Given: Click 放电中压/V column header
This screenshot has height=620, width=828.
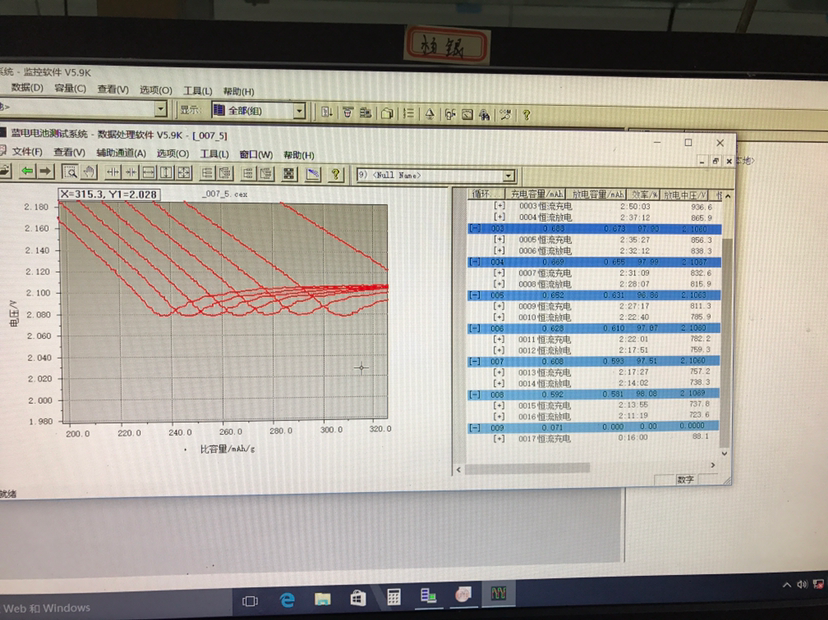Looking at the screenshot, I should pyautogui.click(x=684, y=195).
